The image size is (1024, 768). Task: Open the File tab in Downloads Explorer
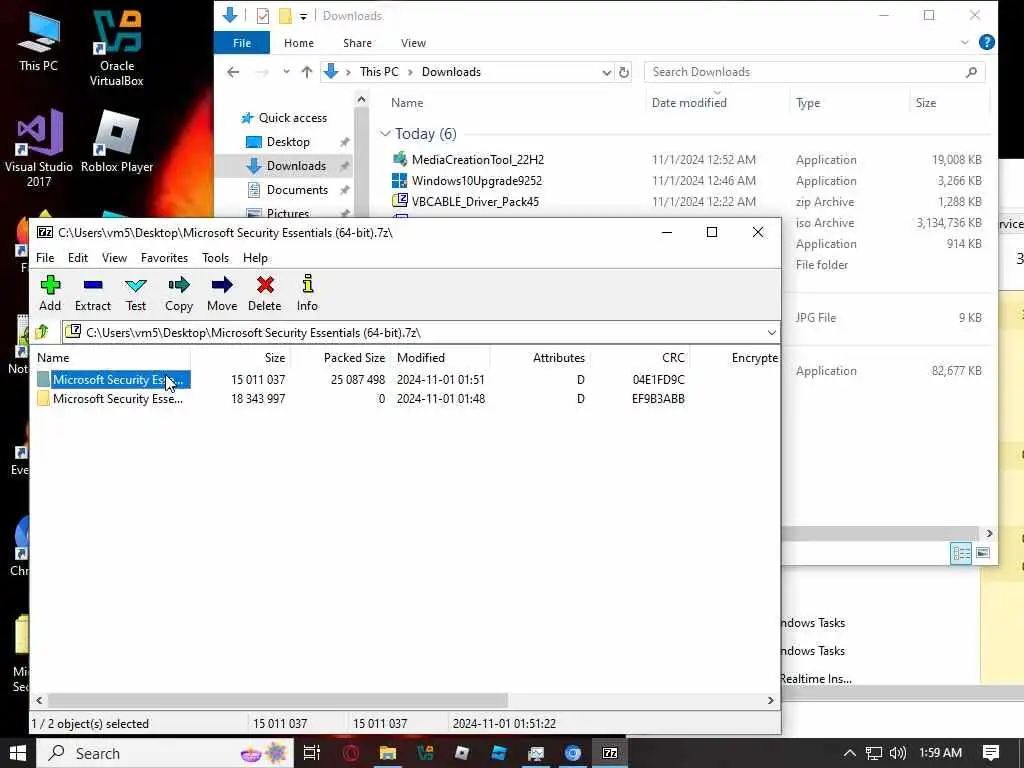(x=242, y=43)
